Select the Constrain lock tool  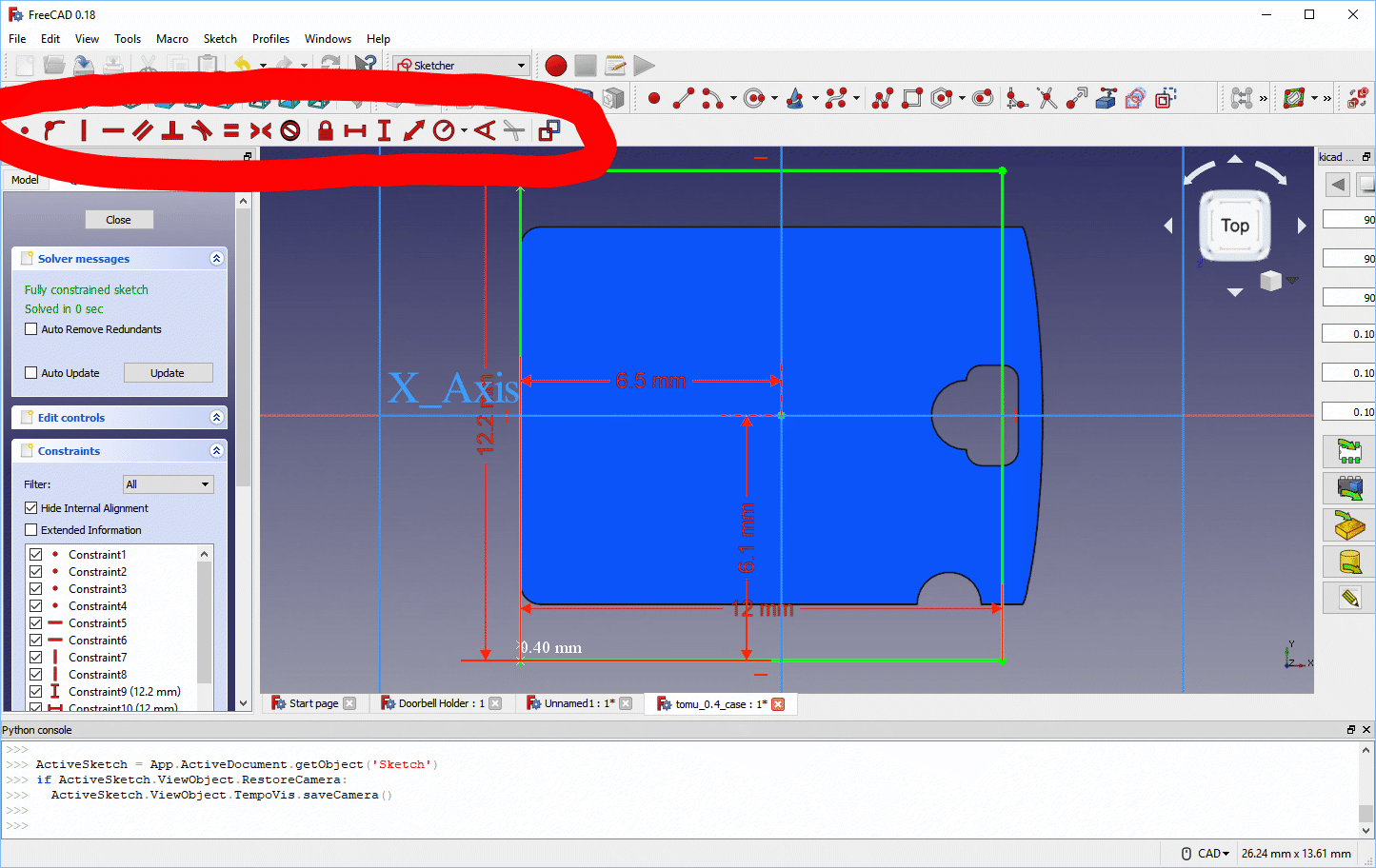tap(326, 130)
